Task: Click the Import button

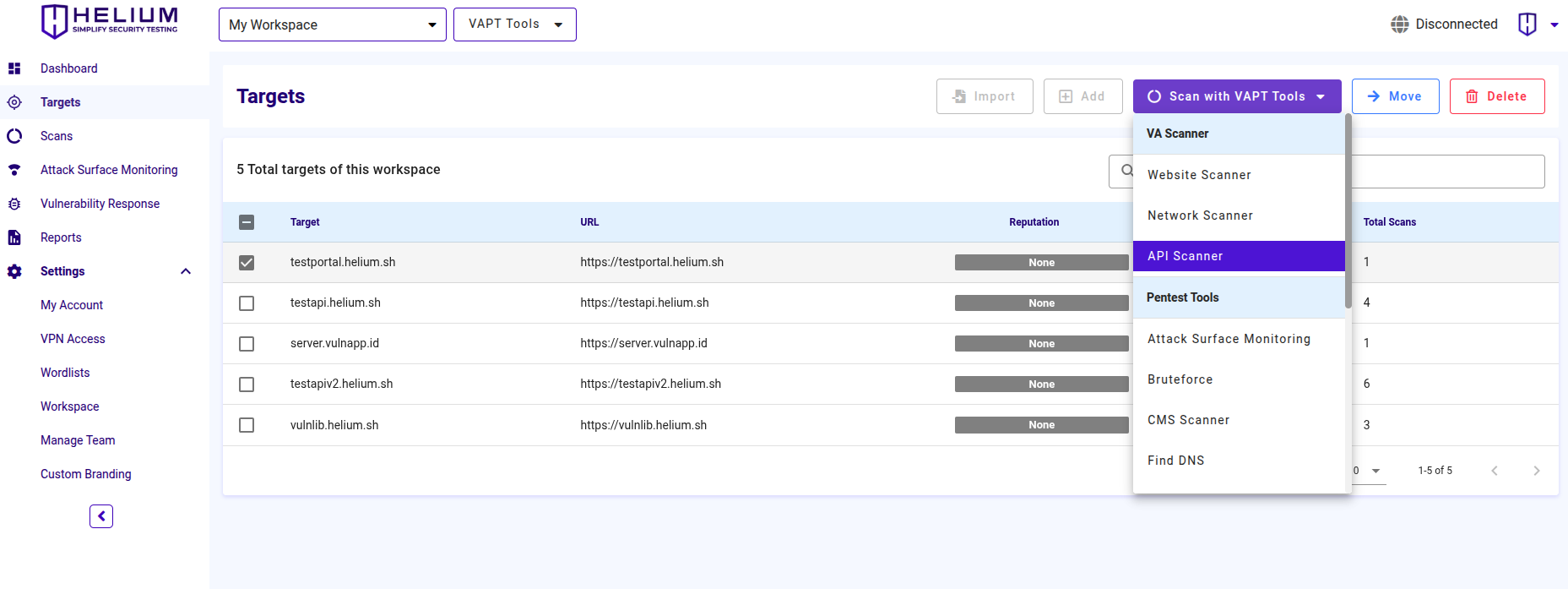Action: pyautogui.click(x=985, y=96)
